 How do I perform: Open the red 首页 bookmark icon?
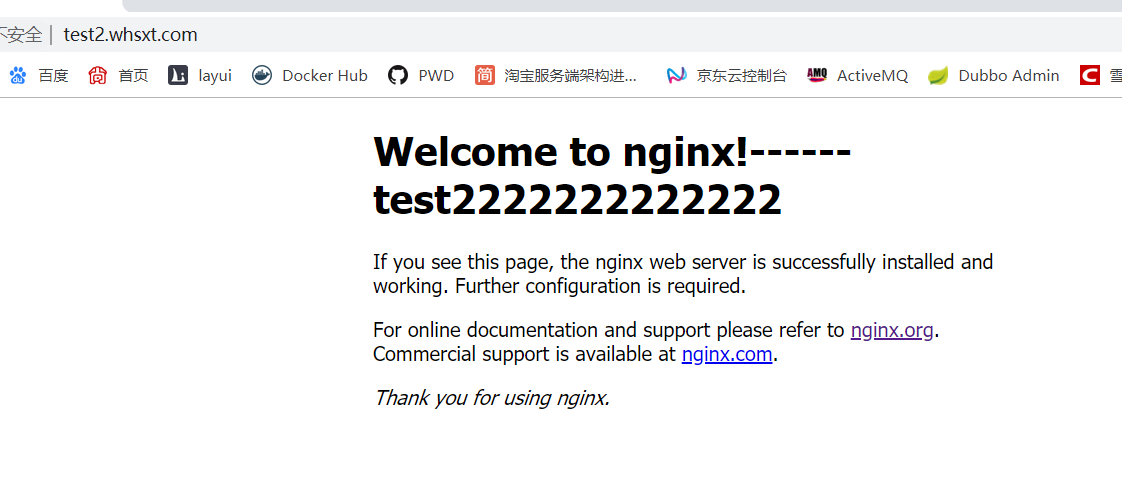pos(98,75)
